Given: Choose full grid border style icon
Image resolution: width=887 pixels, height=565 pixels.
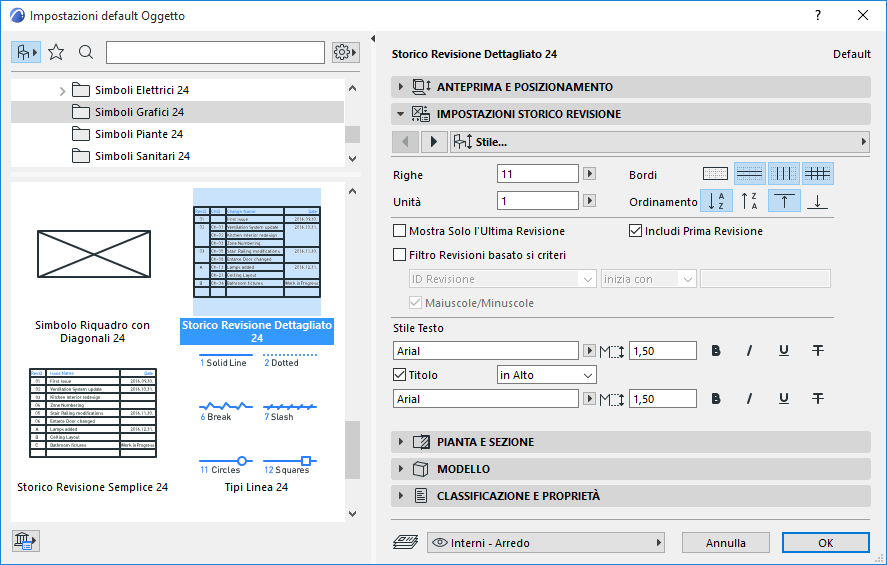Looking at the screenshot, I should point(817,173).
